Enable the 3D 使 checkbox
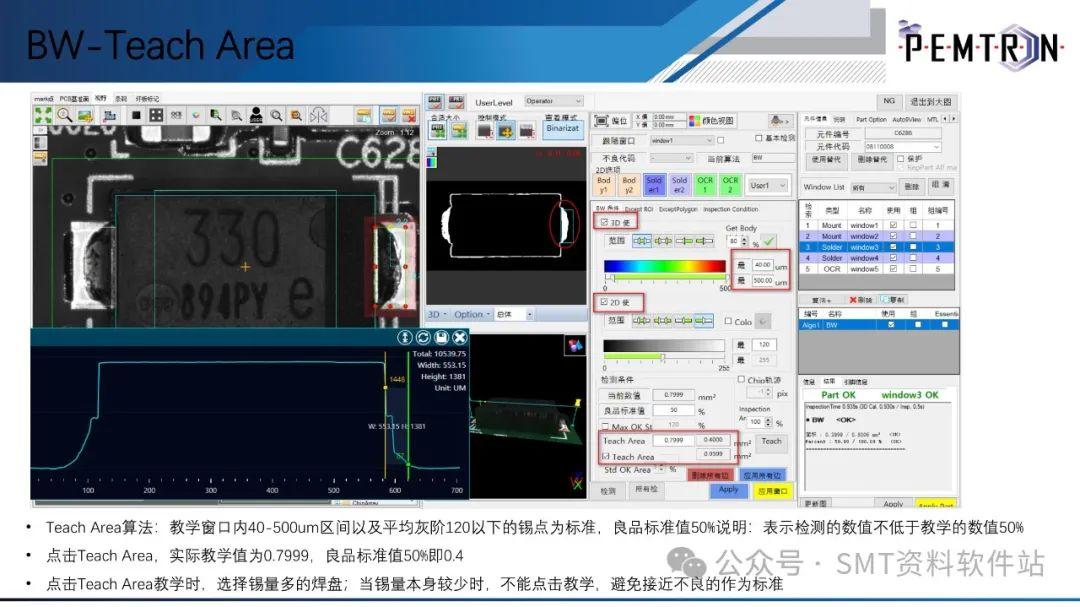The height and width of the screenshot is (607, 1080). [x=606, y=220]
